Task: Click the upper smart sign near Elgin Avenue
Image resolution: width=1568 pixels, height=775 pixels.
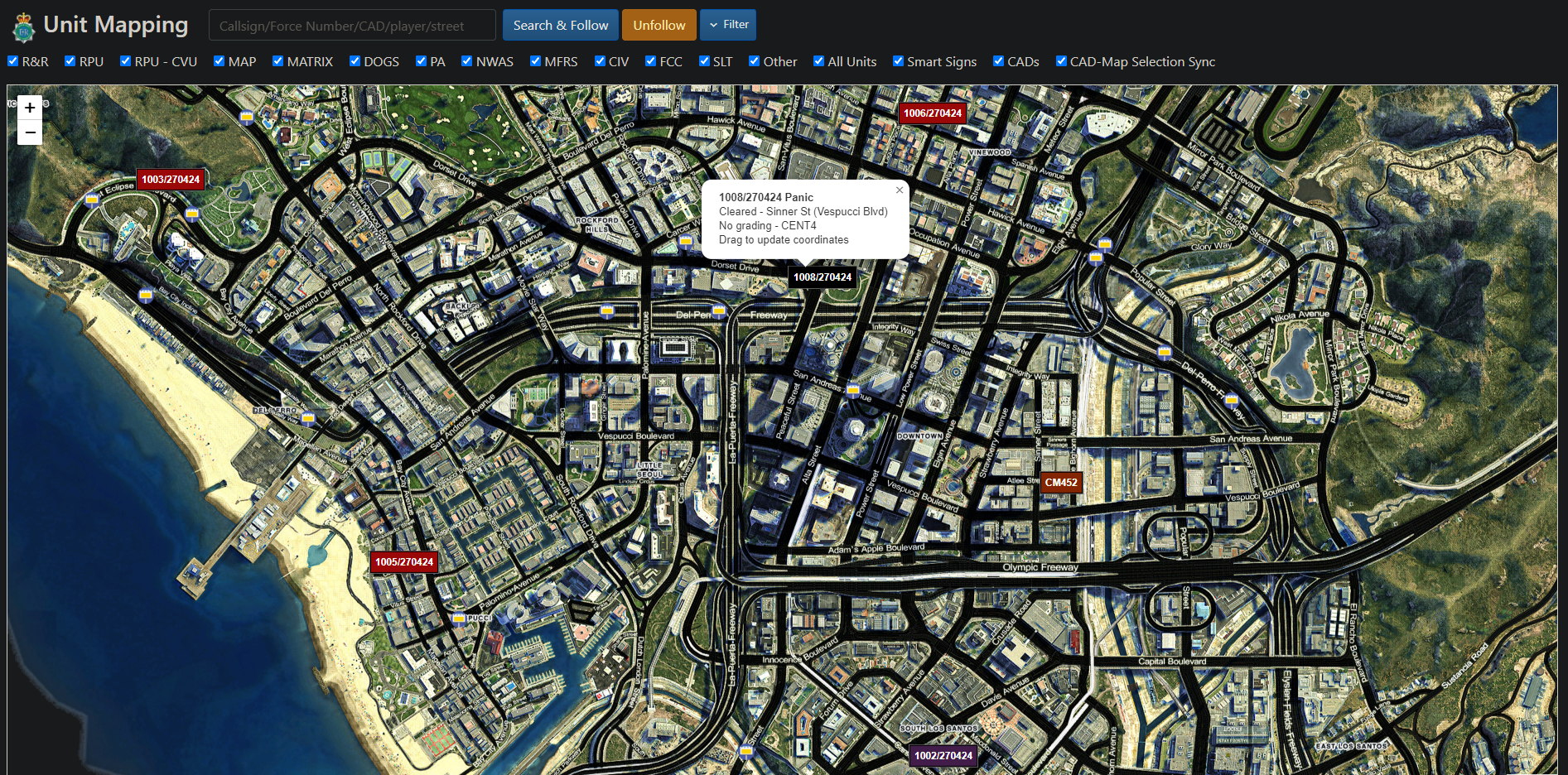Action: click(x=1105, y=244)
